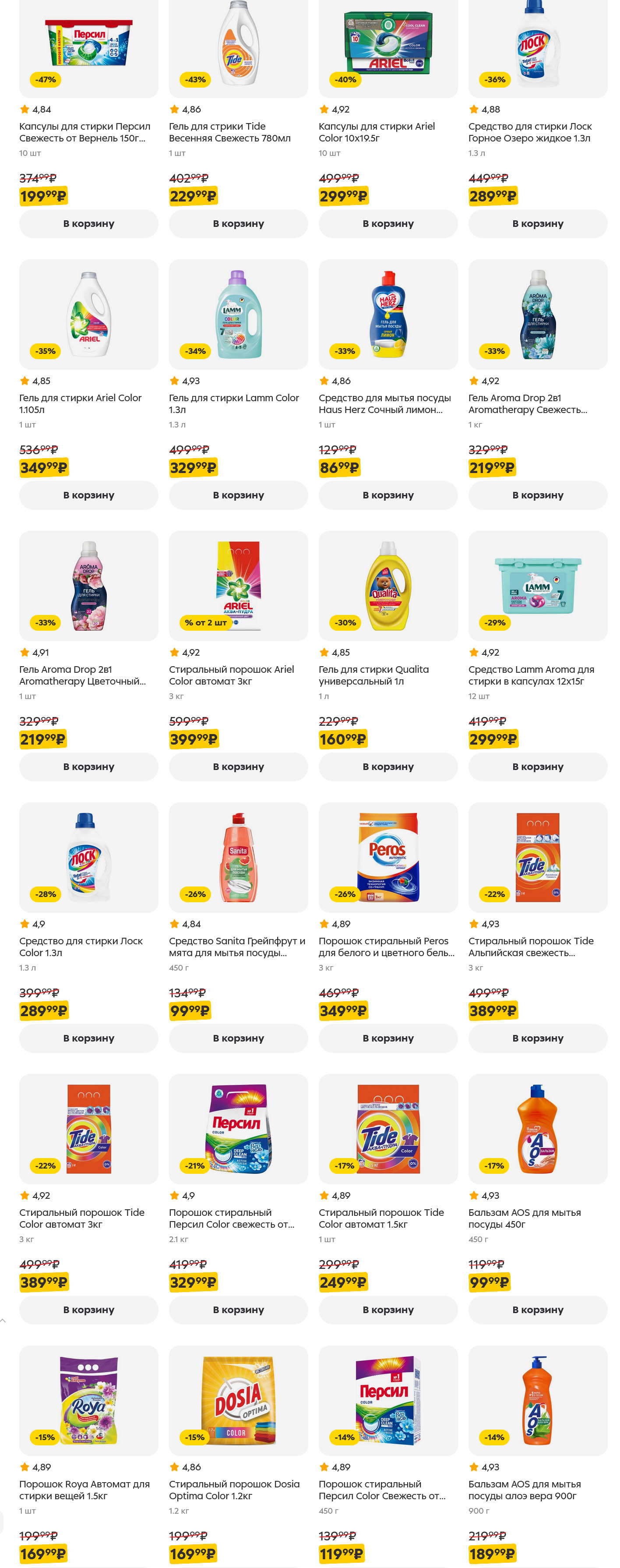Add Peros washing powder to the cart
The width and height of the screenshot is (620, 1568).
387,1038
